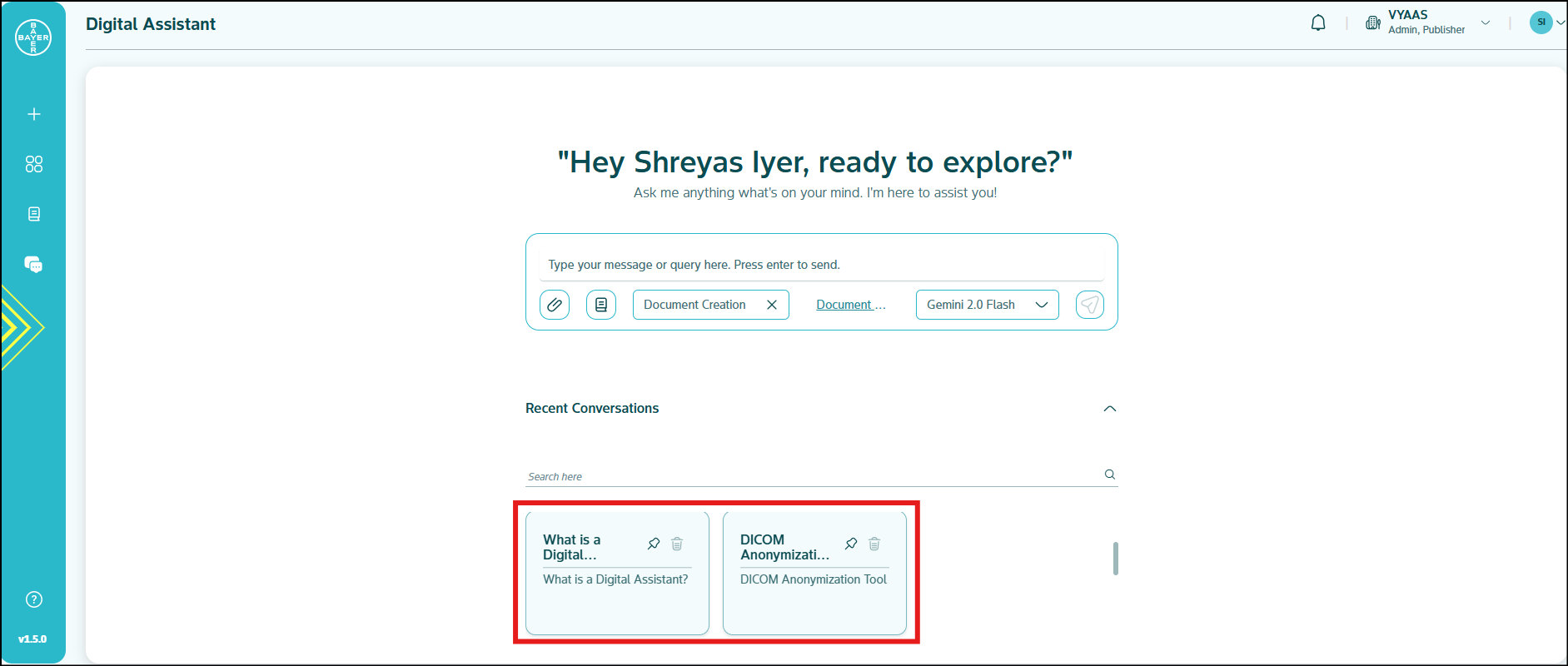Click the conversations list scrollbar
Viewport: 1568px width, 666px height.
(x=1115, y=558)
